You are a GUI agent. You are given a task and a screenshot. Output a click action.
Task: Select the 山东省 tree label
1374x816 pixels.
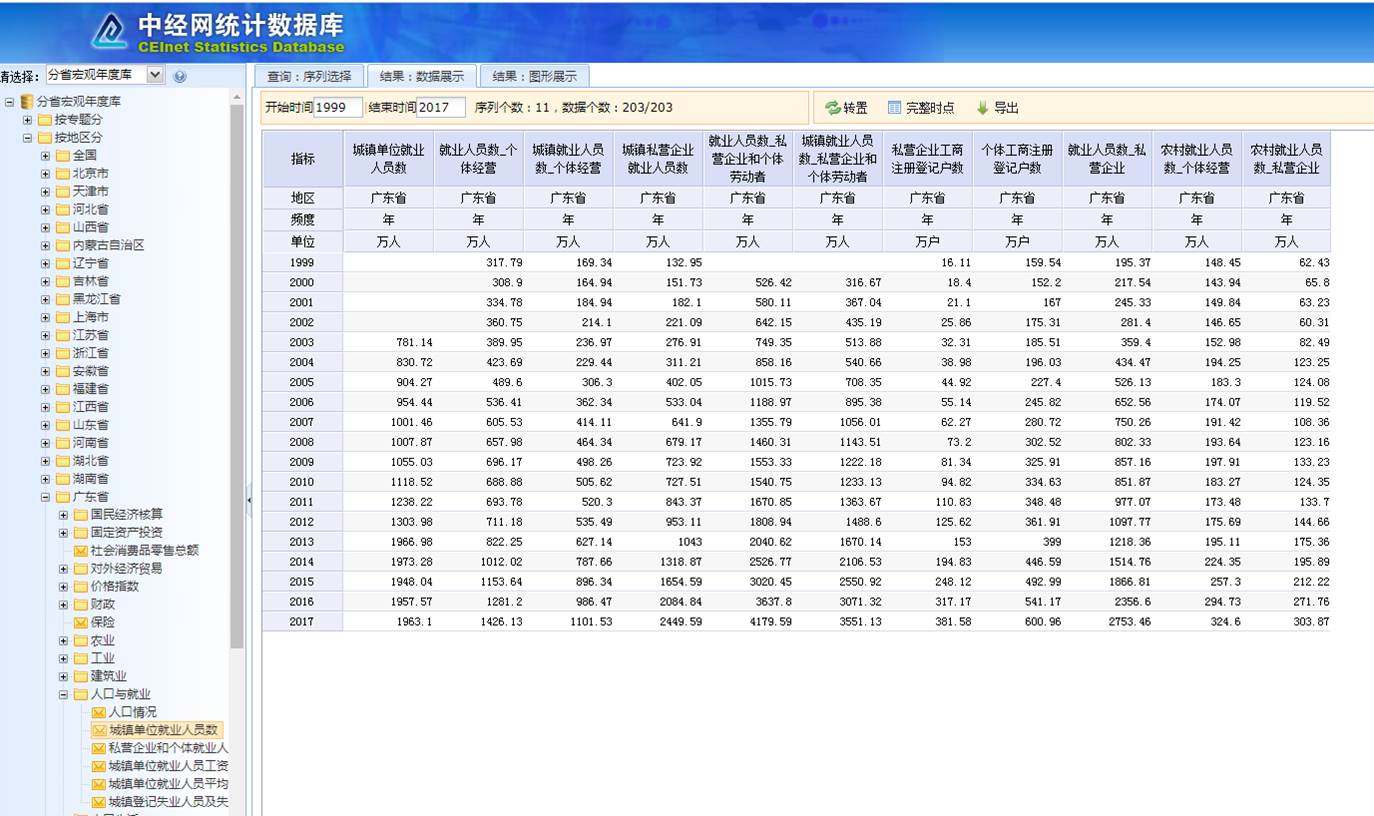(x=91, y=426)
